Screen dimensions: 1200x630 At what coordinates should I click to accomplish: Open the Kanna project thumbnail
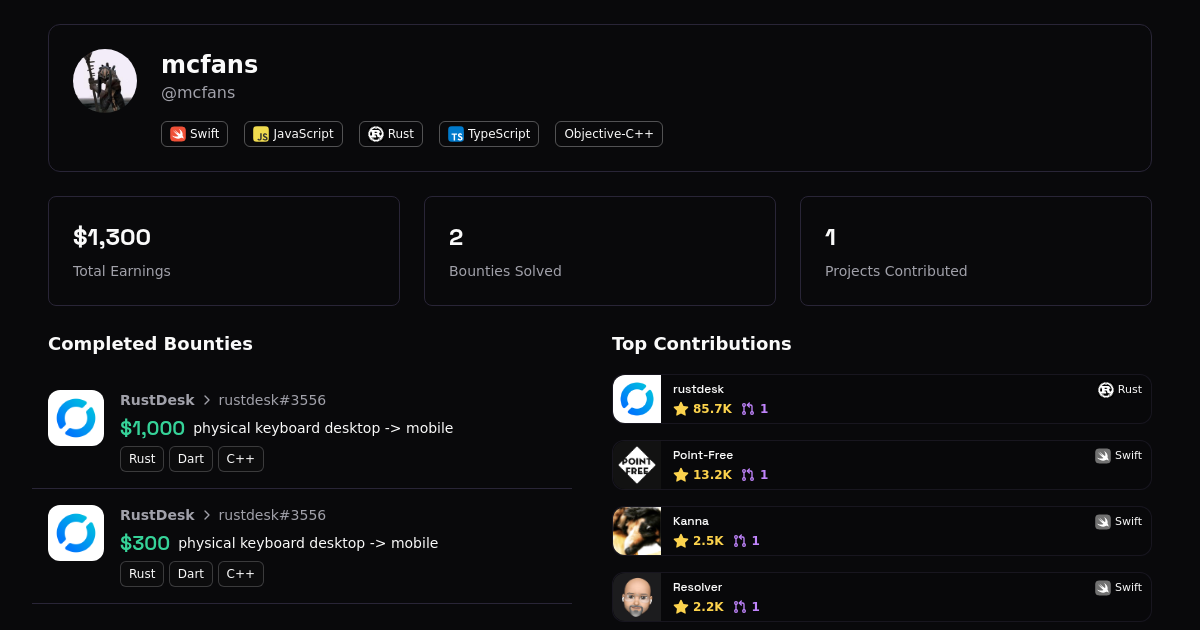pyautogui.click(x=637, y=531)
